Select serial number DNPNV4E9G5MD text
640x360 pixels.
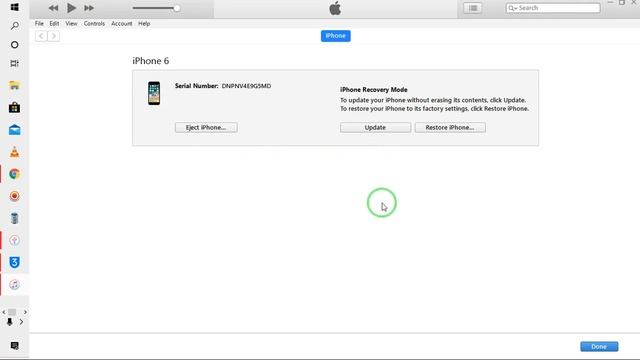[246, 86]
